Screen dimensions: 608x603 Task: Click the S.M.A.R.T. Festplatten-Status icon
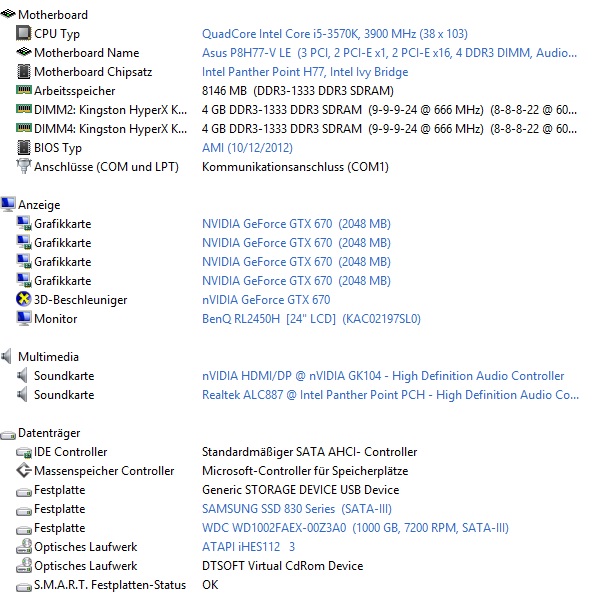tap(24, 587)
